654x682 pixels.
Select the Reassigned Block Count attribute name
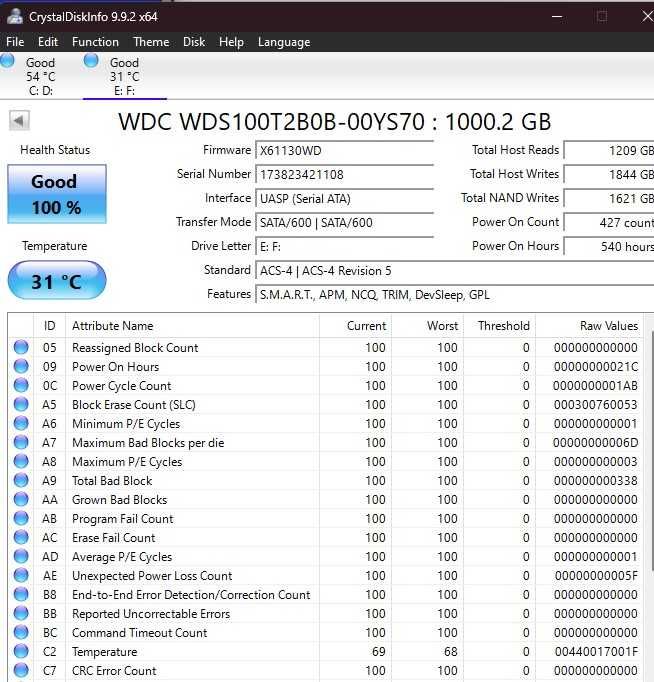pyautogui.click(x=135, y=348)
